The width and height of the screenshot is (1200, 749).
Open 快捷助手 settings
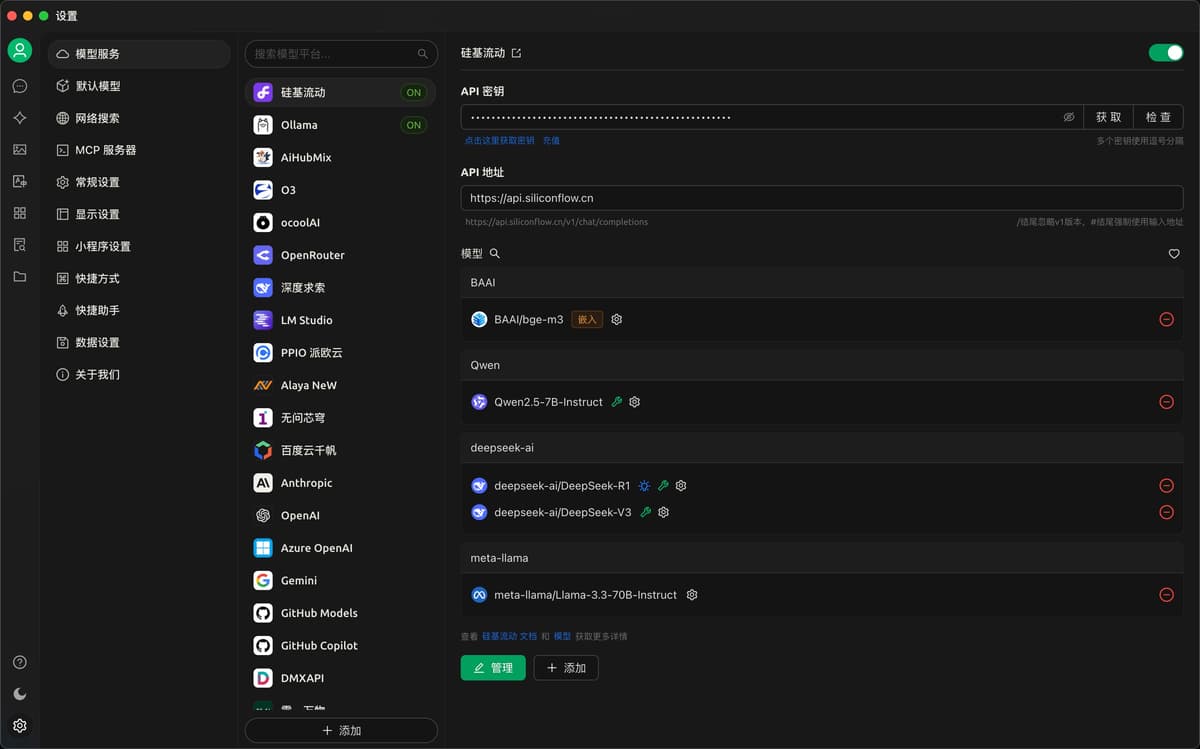(139, 310)
